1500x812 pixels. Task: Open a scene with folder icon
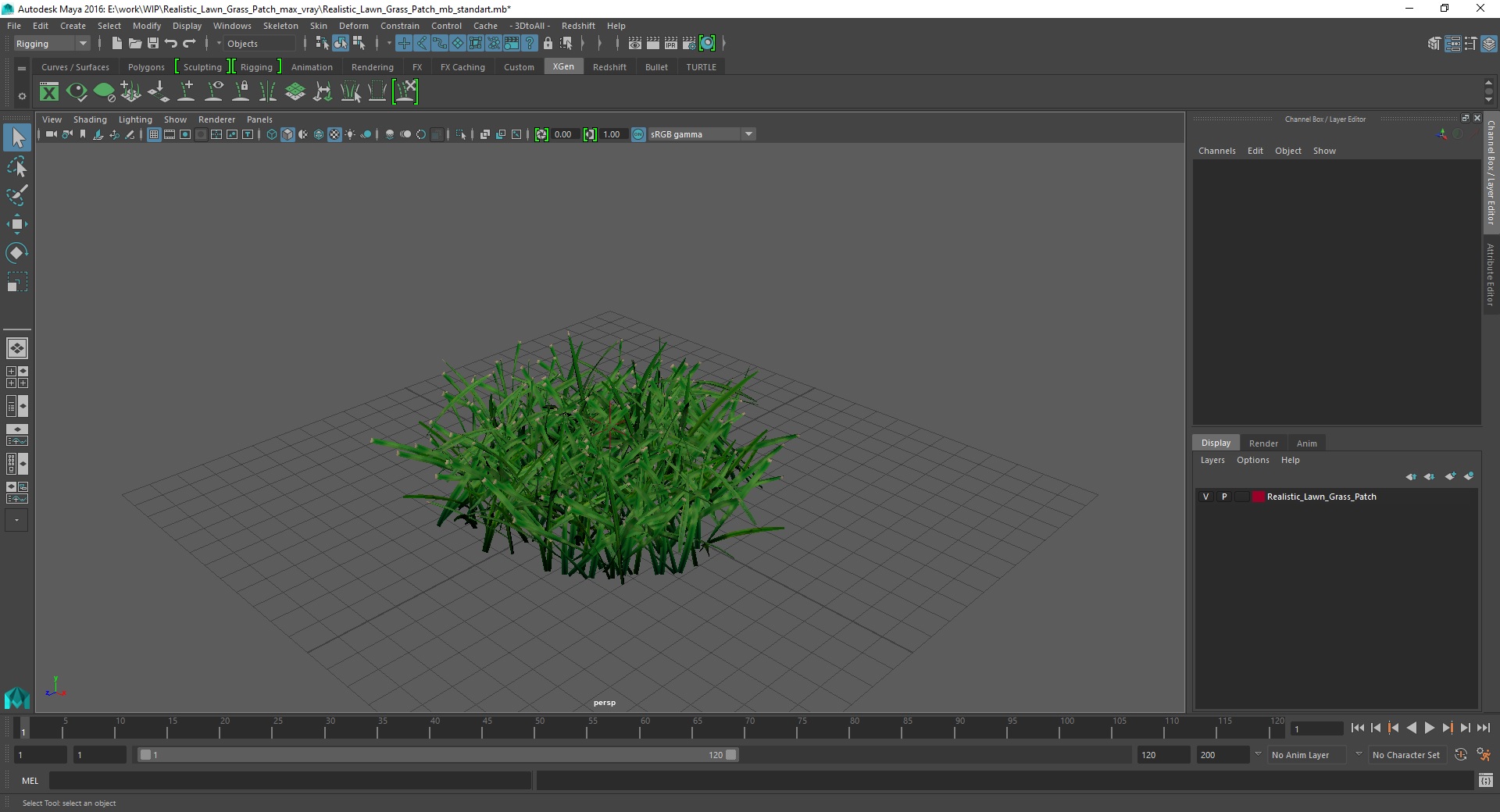[x=134, y=44]
